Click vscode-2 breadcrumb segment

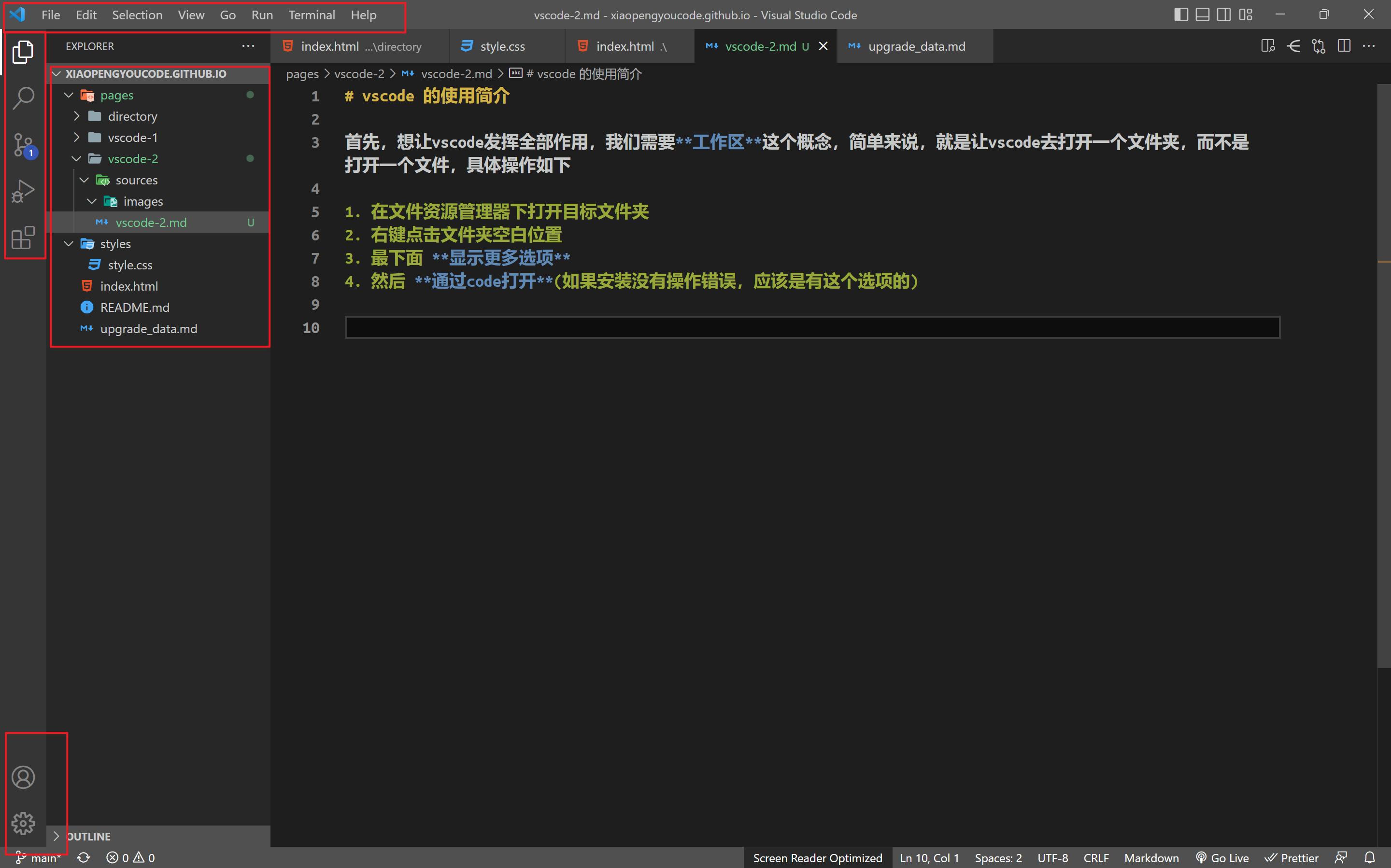[x=359, y=73]
